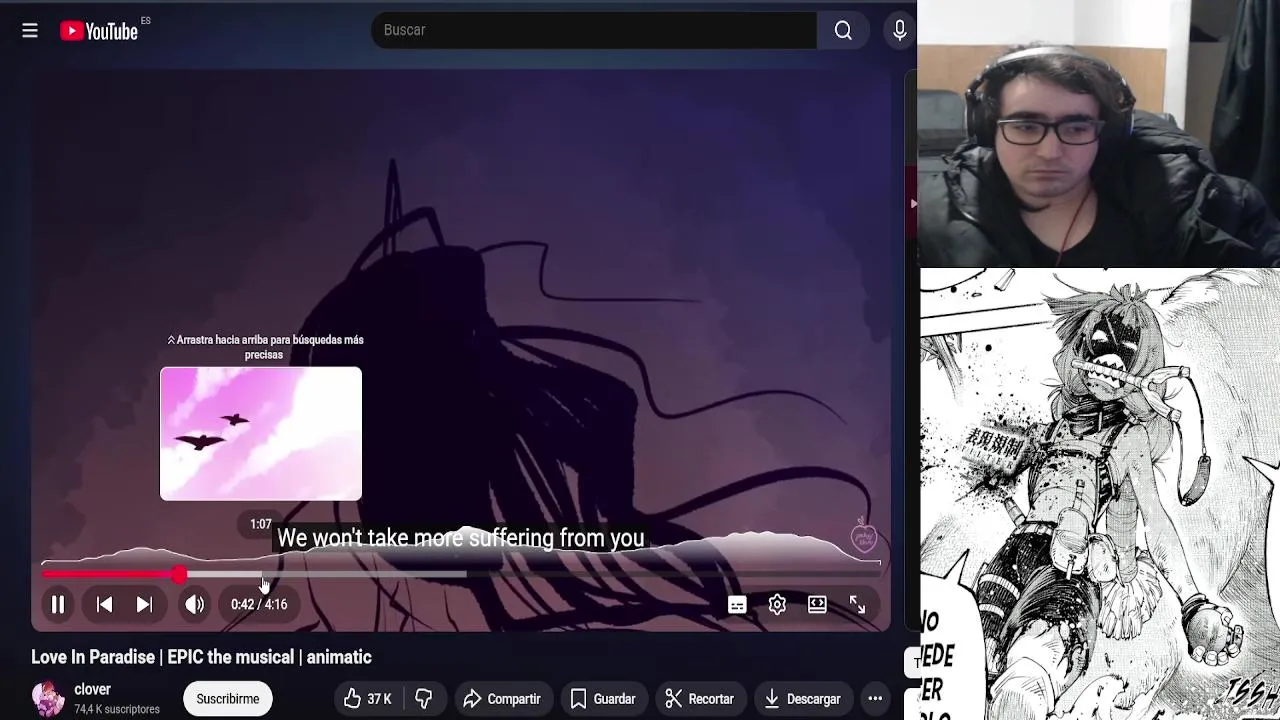Open the clover channel avatar
1280x720 pixels.
[x=48, y=699]
